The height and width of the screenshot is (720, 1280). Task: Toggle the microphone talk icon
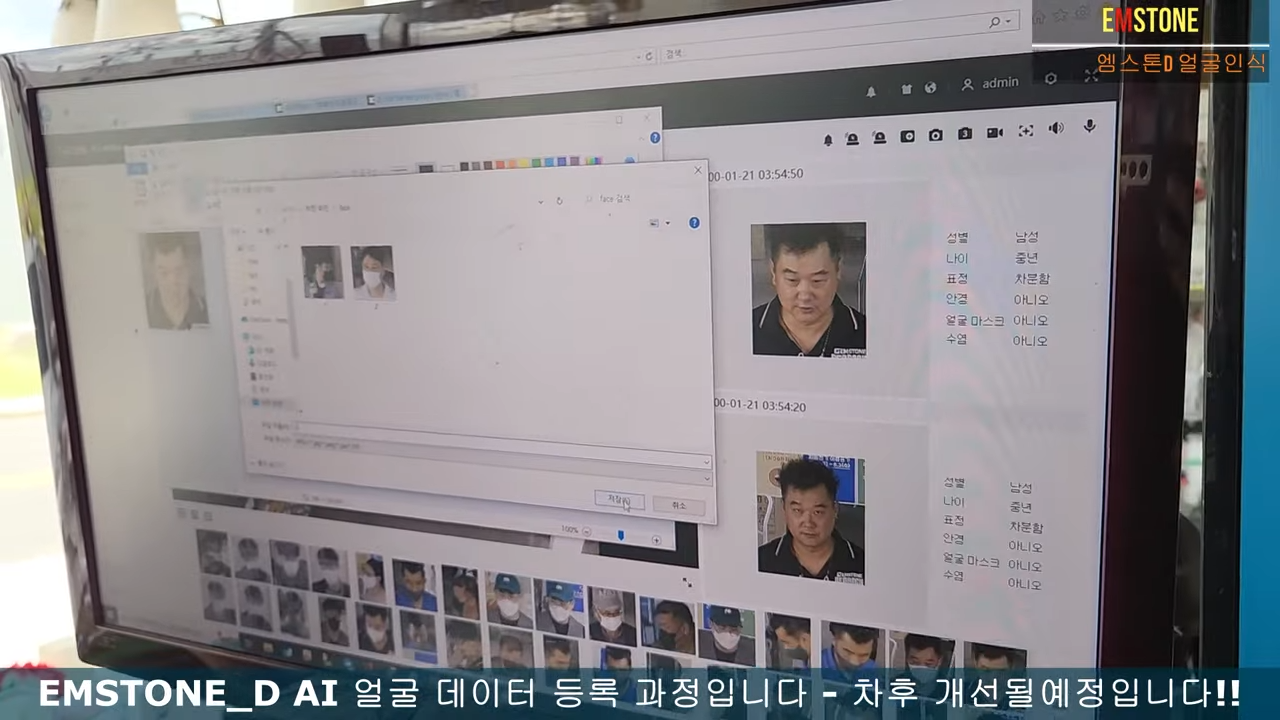pyautogui.click(x=1089, y=127)
